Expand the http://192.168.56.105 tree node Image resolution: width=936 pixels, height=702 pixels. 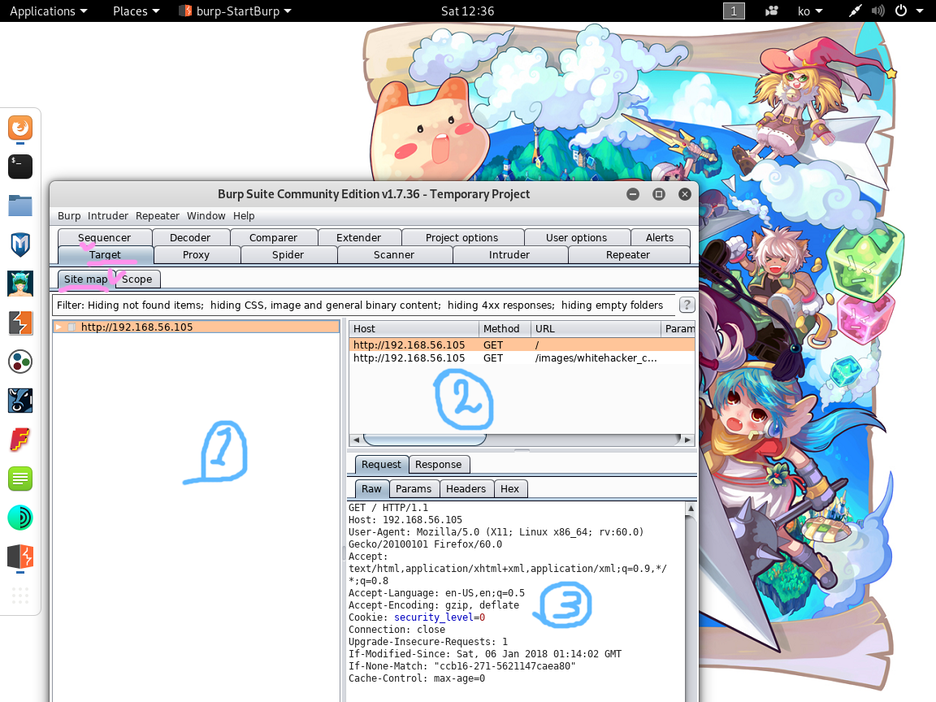point(58,327)
